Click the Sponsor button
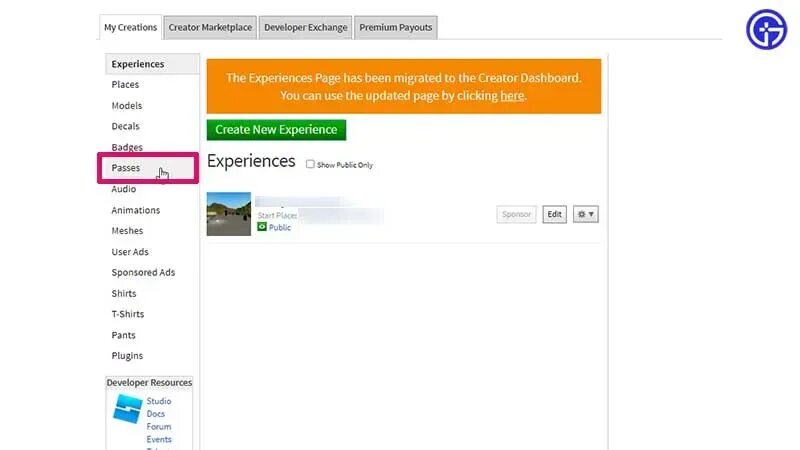 click(x=516, y=214)
